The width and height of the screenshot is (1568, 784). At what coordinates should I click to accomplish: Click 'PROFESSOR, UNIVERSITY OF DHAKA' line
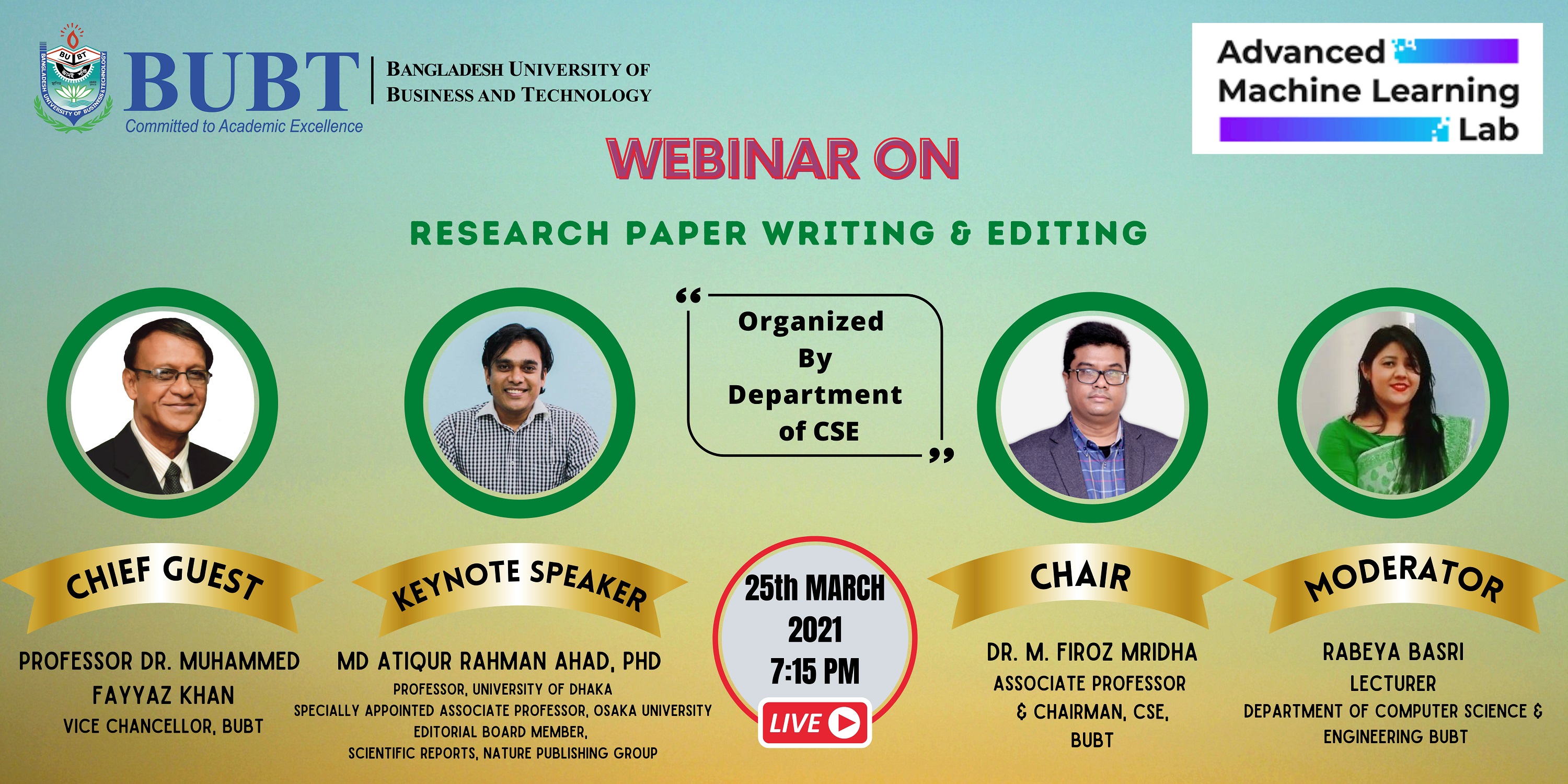tap(503, 689)
